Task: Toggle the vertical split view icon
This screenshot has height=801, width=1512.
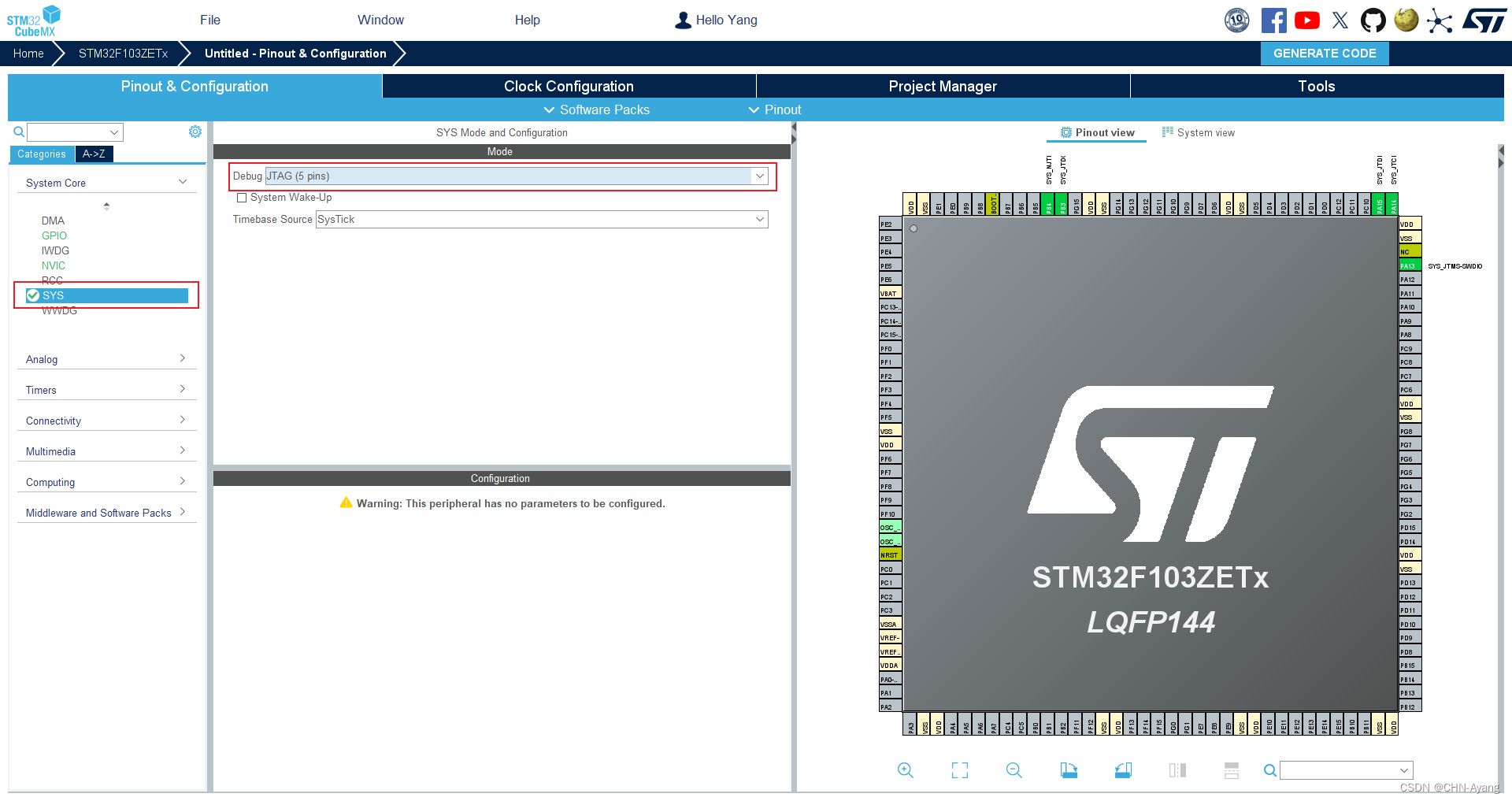Action: point(1178,770)
